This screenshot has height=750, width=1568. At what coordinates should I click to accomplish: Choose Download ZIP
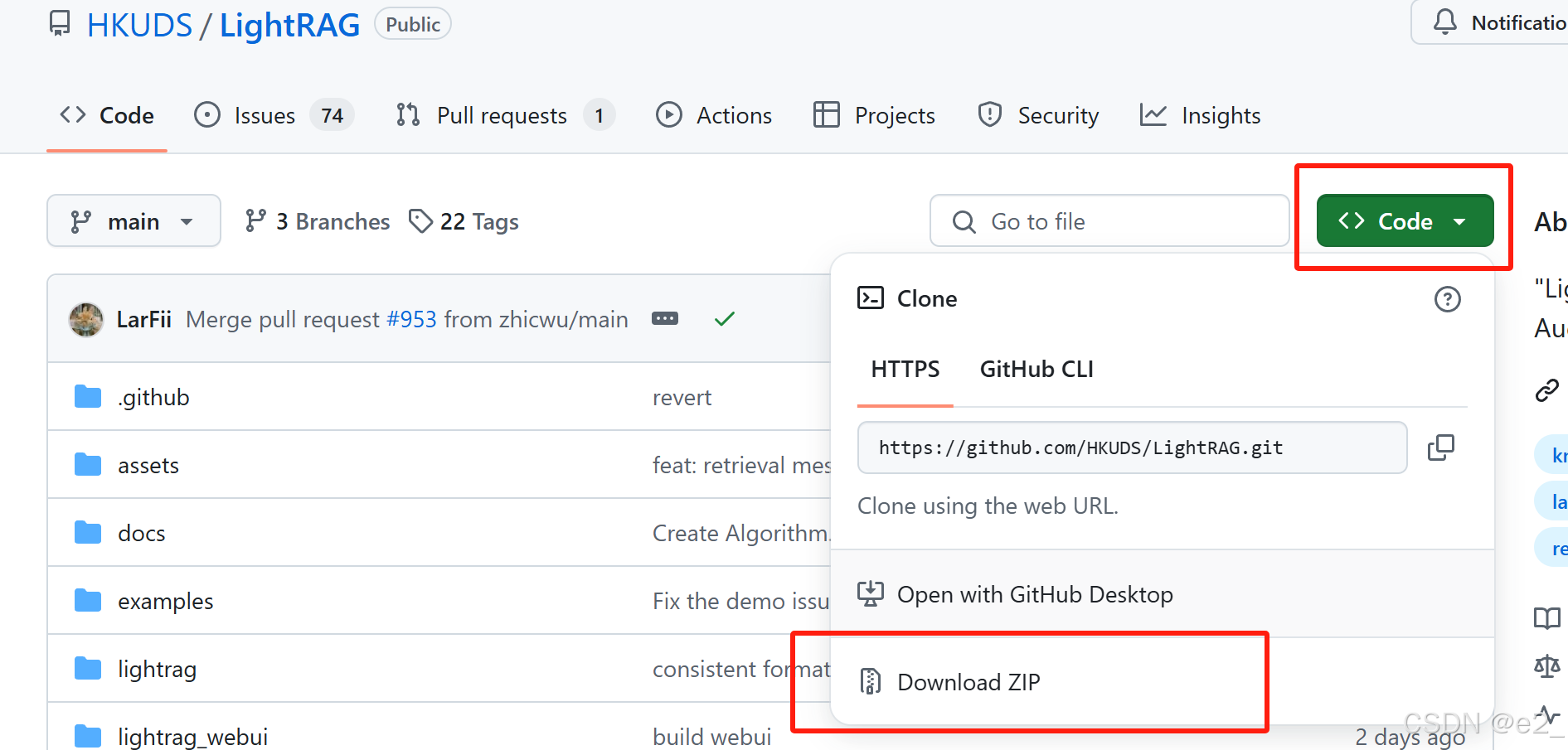click(x=1162, y=681)
